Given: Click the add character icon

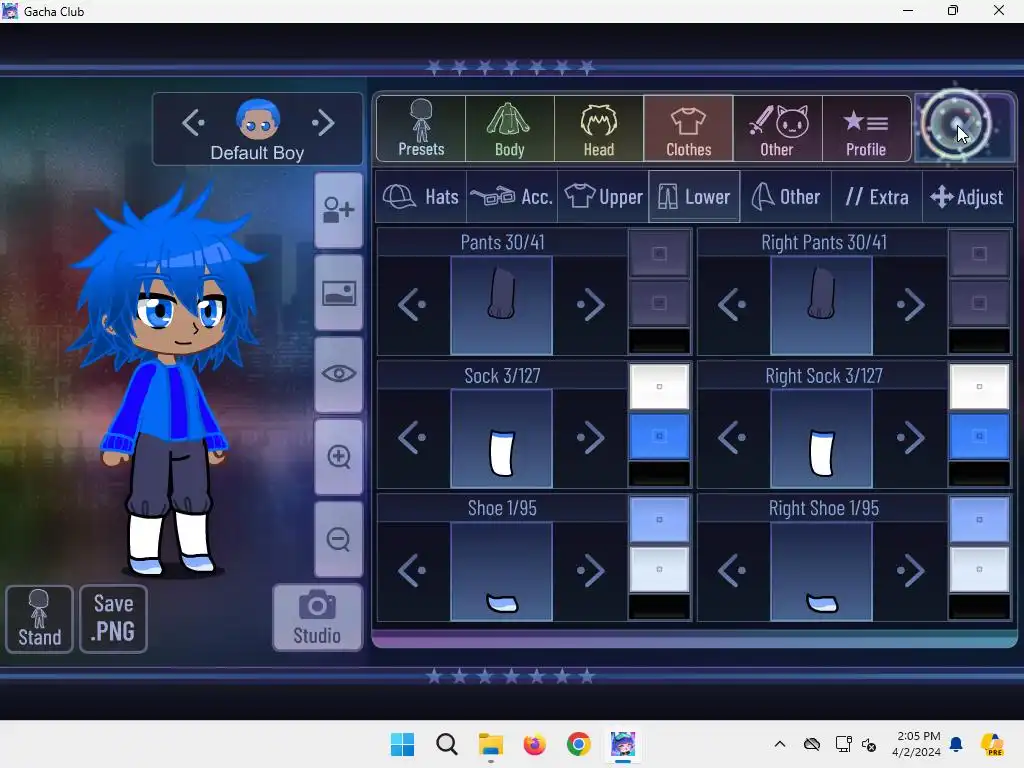Looking at the screenshot, I should pos(338,210).
